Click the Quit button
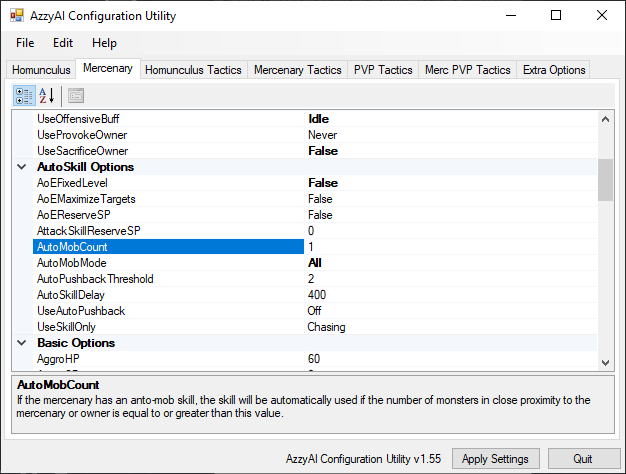Screen dimensions: 626x474 tap(583, 459)
